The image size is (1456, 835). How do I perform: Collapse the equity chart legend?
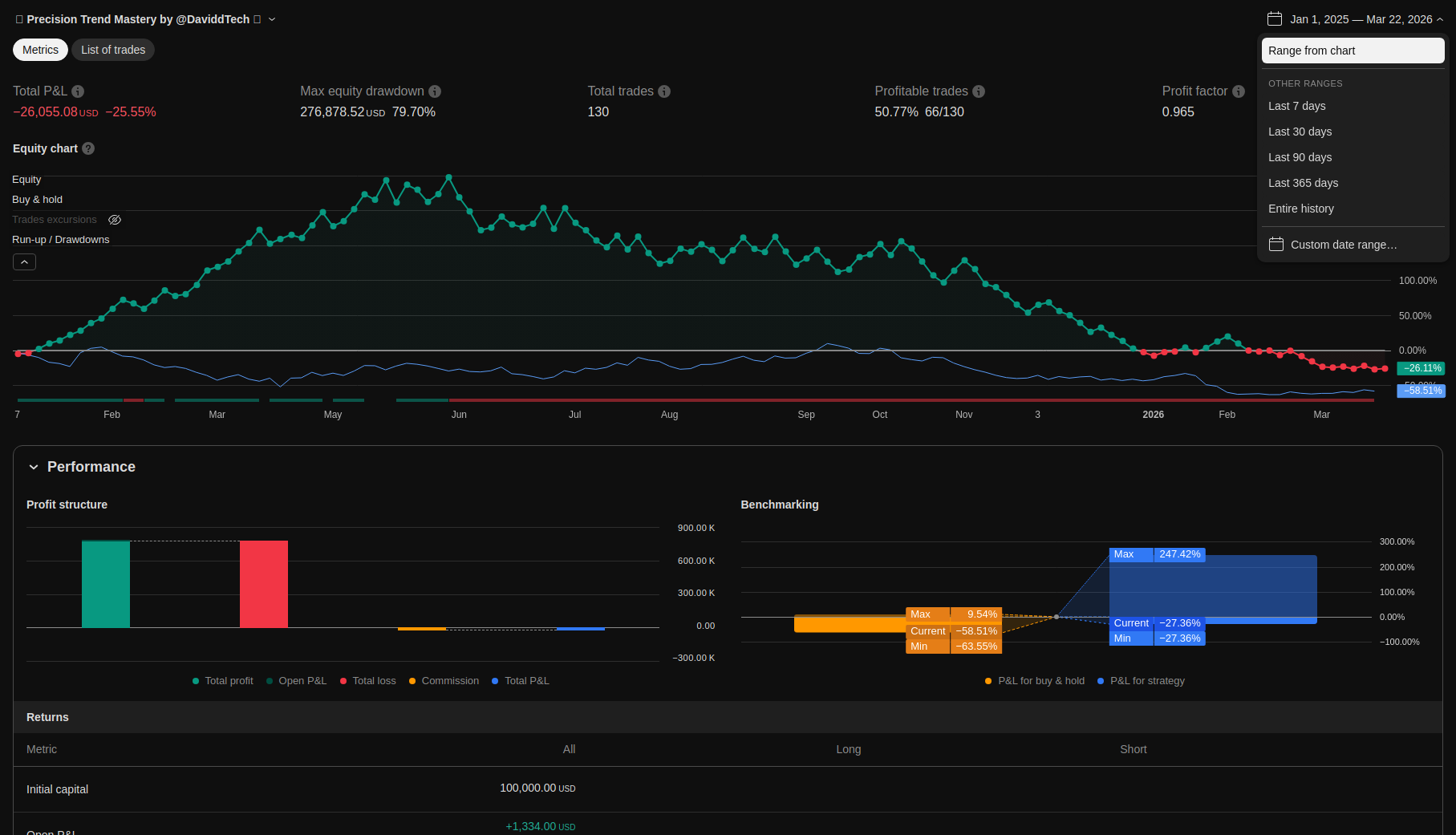pyautogui.click(x=24, y=262)
